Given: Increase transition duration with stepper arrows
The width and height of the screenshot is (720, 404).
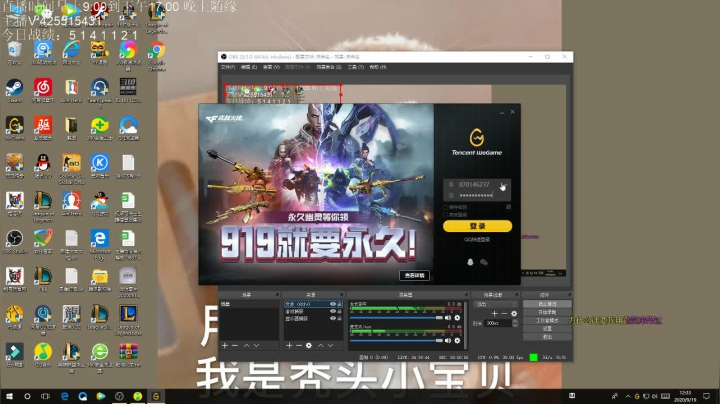Looking at the screenshot, I should (515, 321).
